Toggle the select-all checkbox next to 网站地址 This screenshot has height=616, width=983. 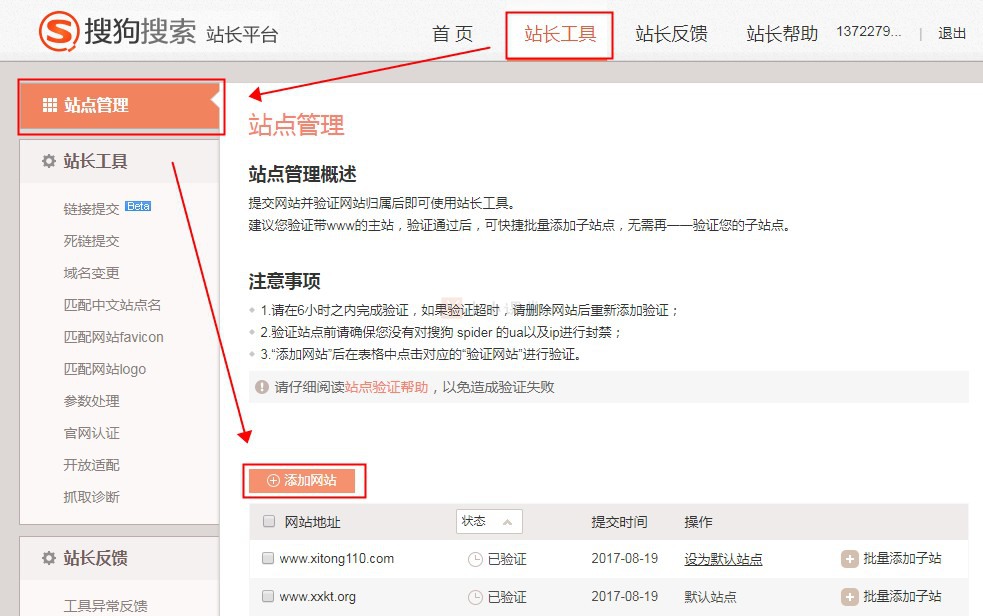tap(269, 521)
